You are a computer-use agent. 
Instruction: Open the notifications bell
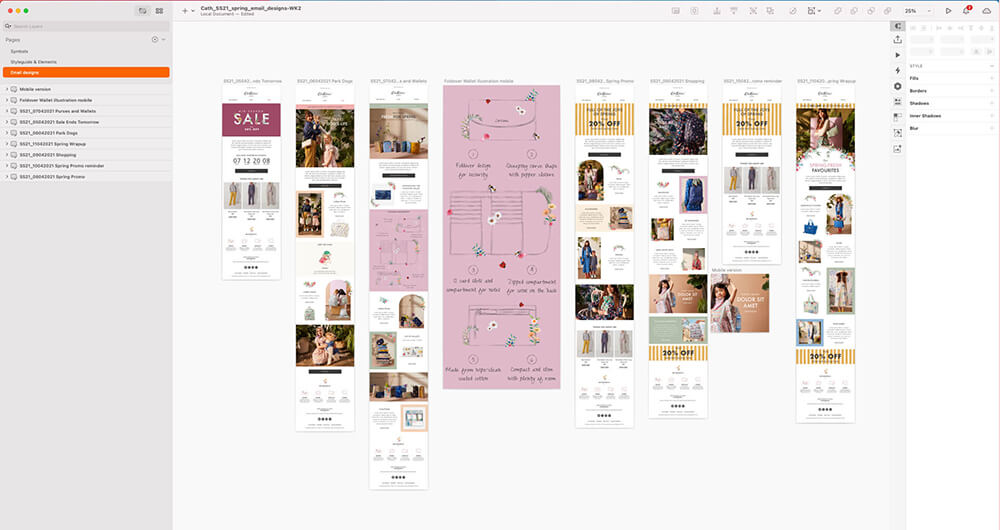pyautogui.click(x=966, y=10)
